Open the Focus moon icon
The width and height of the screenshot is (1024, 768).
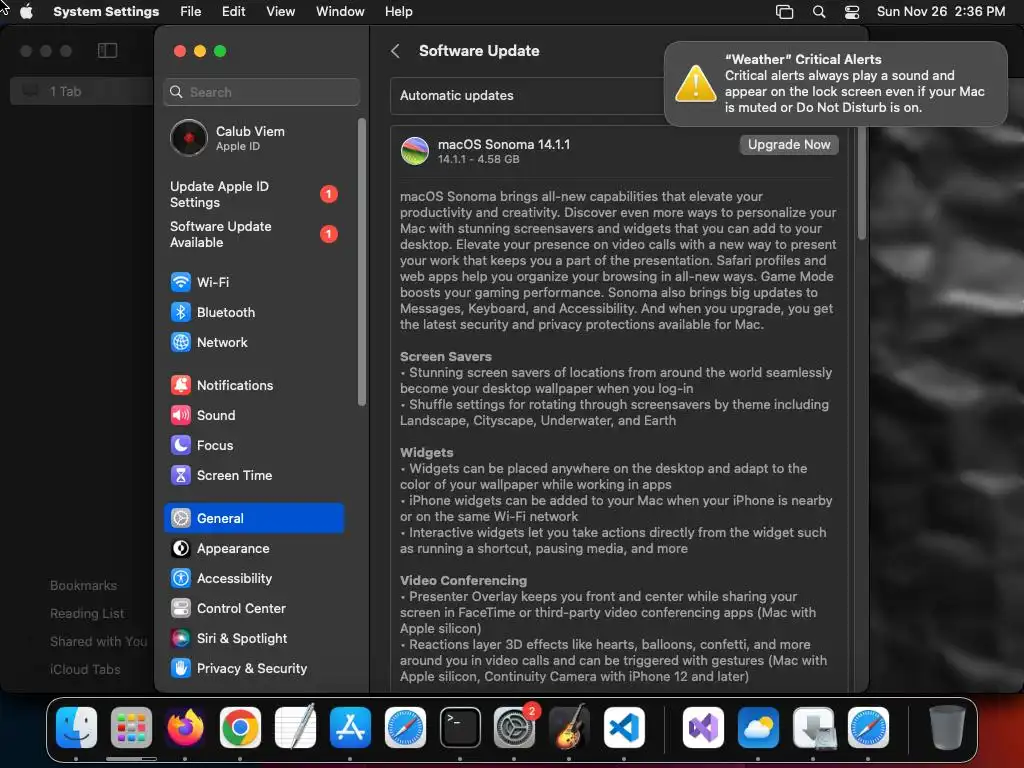coord(181,445)
